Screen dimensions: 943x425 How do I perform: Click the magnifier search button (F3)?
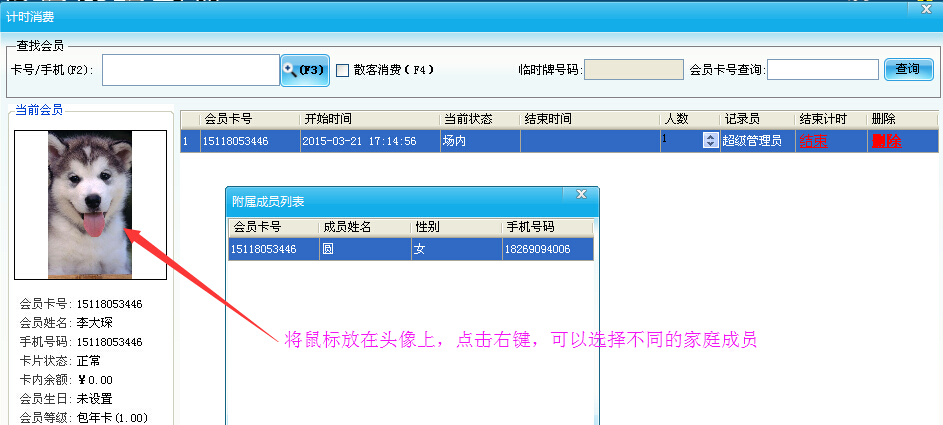[x=305, y=70]
